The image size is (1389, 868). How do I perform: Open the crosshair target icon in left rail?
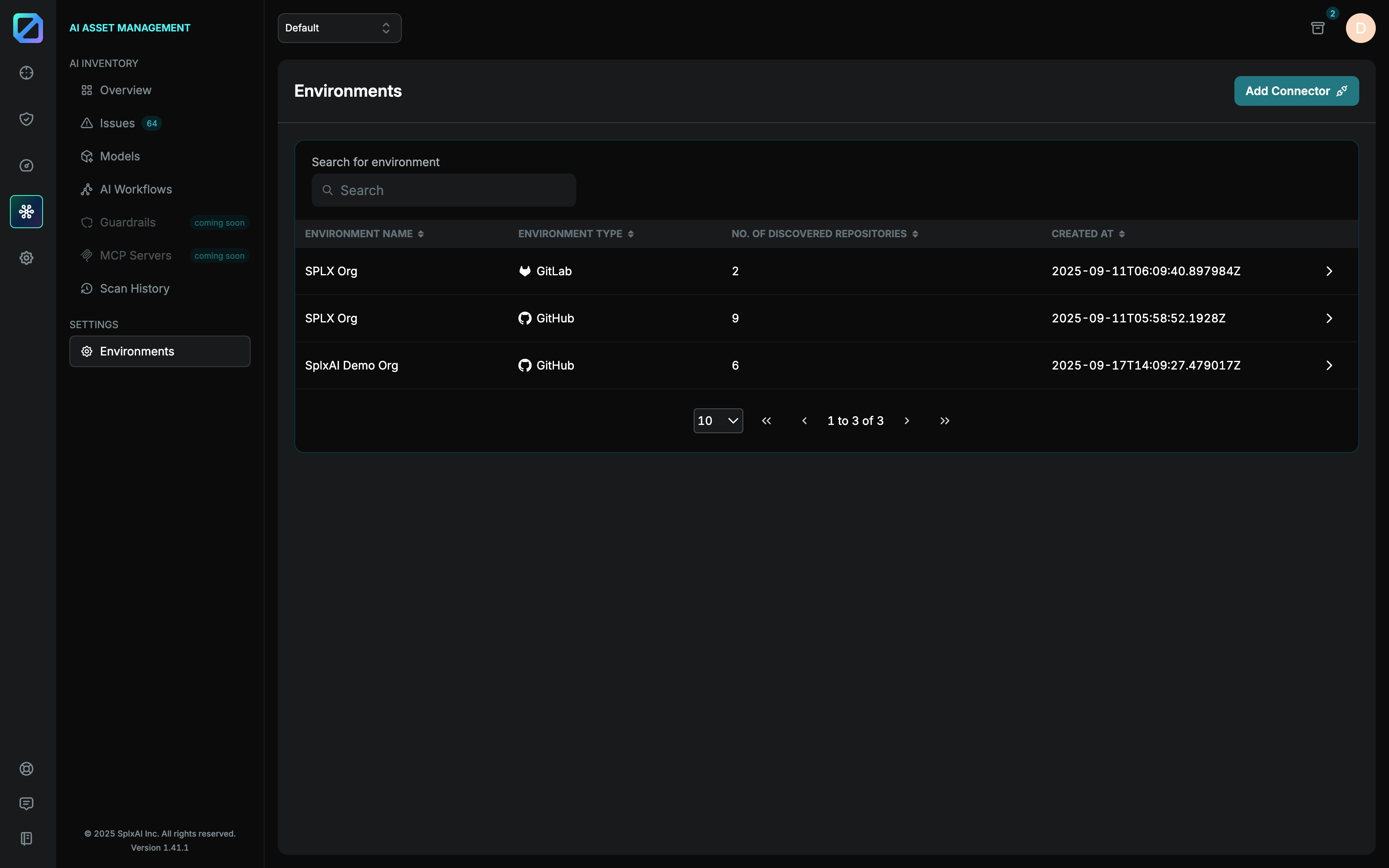click(26, 73)
